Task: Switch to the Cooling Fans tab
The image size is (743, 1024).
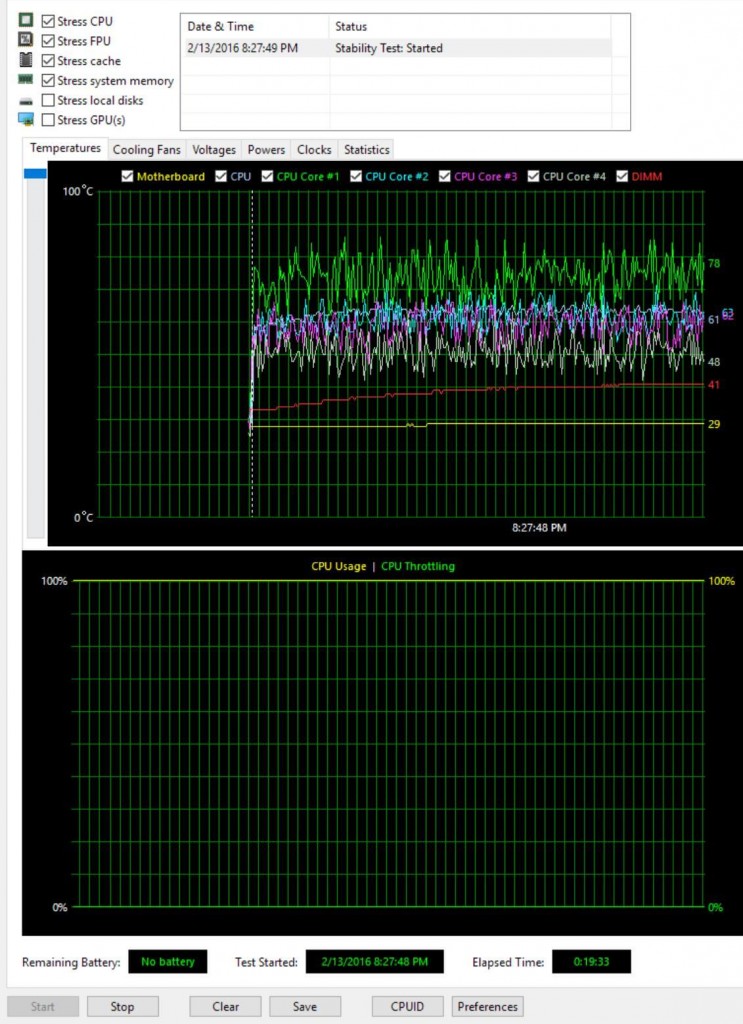Action: tap(146, 150)
